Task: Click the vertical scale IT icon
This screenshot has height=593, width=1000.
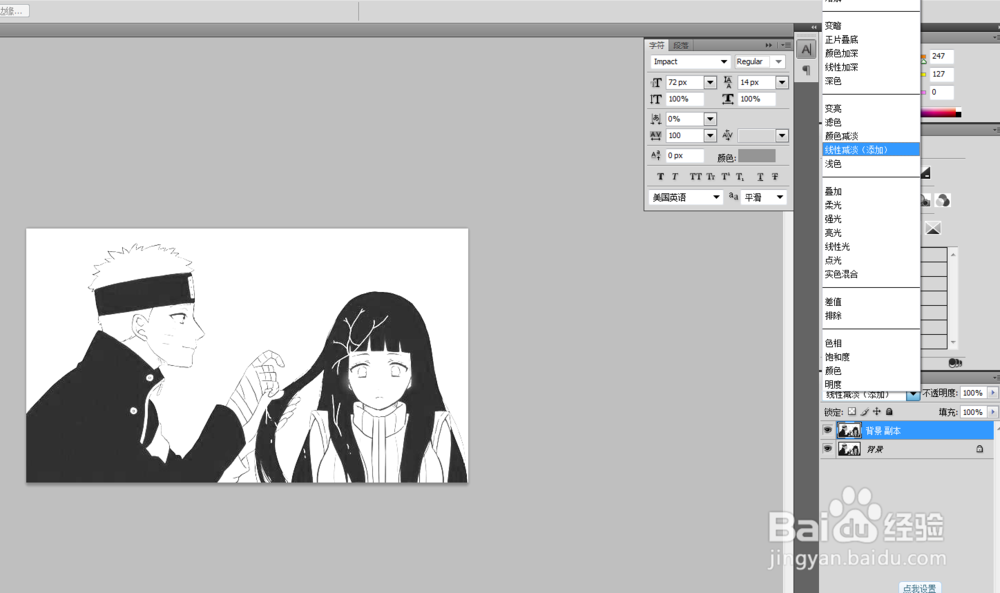Action: [x=656, y=99]
